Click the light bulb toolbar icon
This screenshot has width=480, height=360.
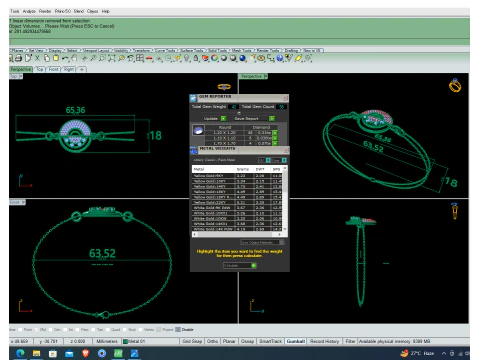click(x=187, y=58)
